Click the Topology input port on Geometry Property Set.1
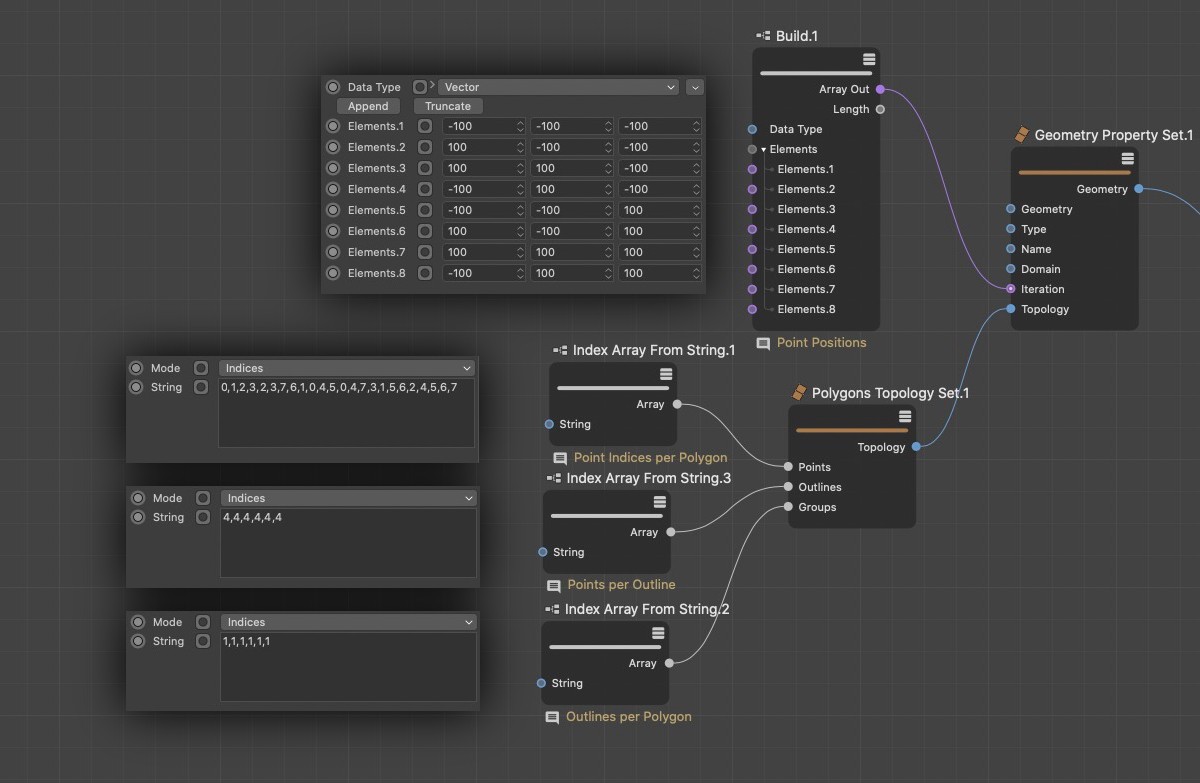The image size is (1200, 783). coord(1011,309)
